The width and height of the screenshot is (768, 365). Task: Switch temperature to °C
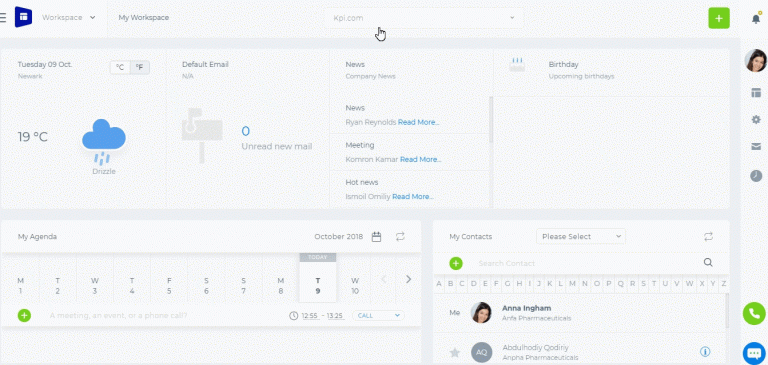click(120, 68)
